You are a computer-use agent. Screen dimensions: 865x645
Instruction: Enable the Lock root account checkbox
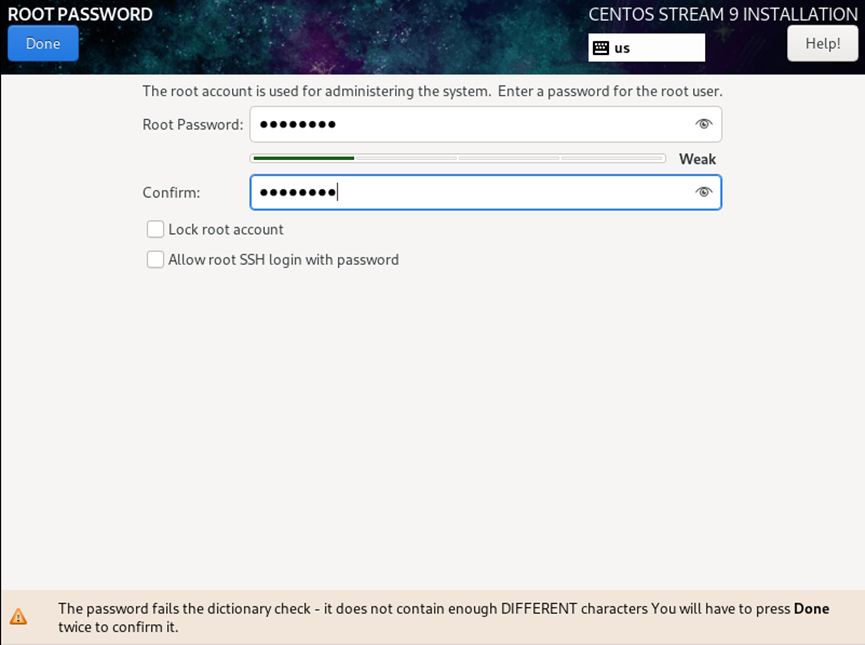click(155, 229)
